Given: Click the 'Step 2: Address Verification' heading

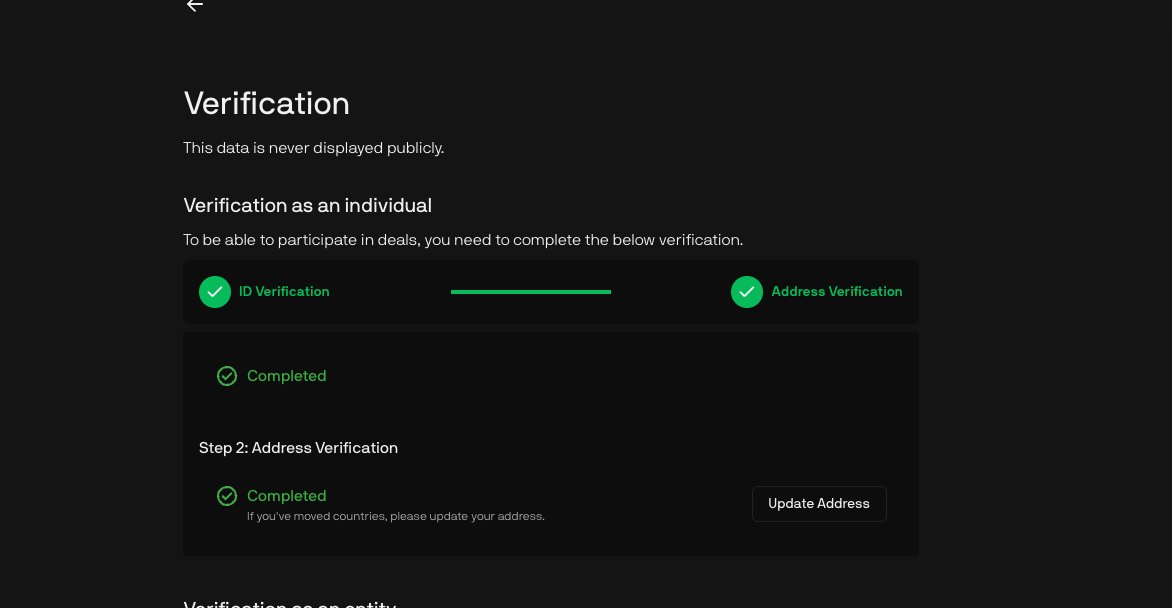Looking at the screenshot, I should (x=298, y=448).
